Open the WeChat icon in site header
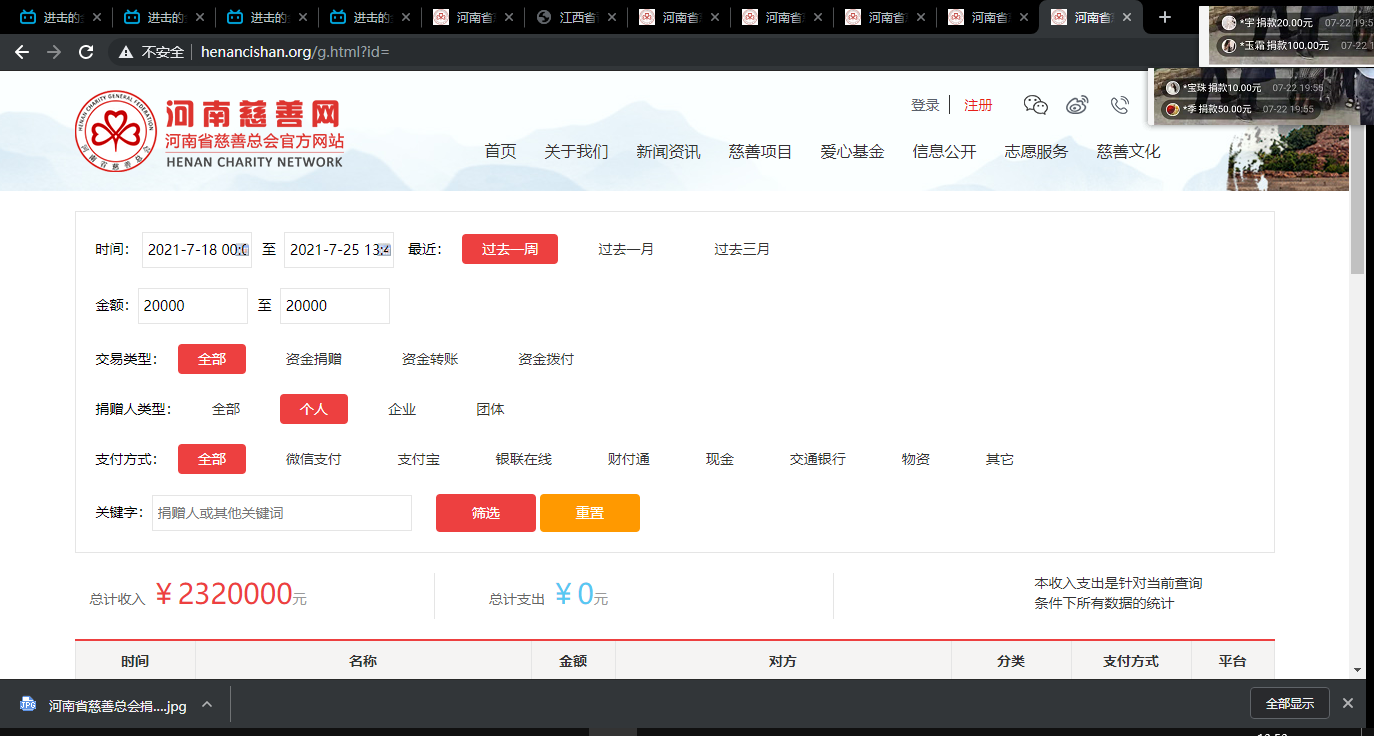Screen dimensions: 1374x736 coord(1036,105)
